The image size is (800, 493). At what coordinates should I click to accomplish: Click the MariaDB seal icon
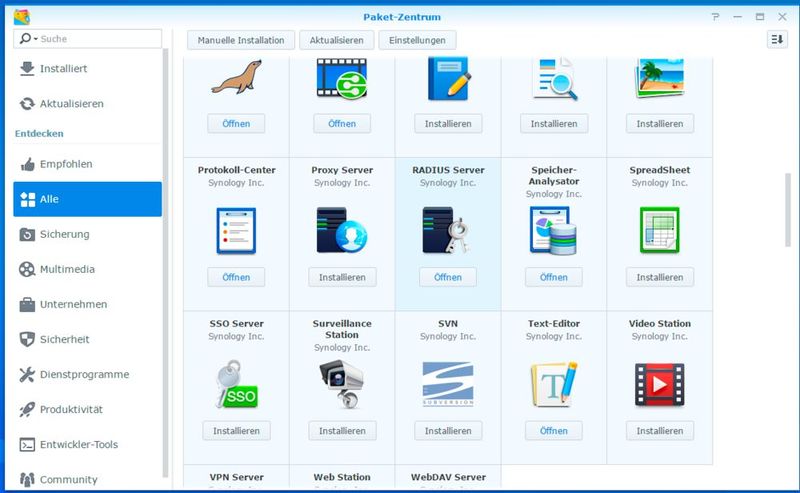click(236, 77)
